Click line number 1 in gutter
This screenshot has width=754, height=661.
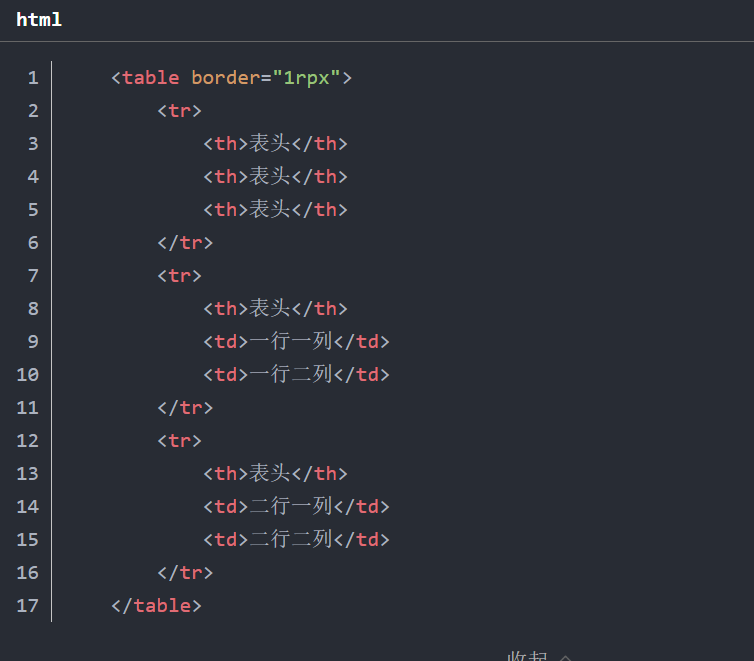pyautogui.click(x=33, y=78)
